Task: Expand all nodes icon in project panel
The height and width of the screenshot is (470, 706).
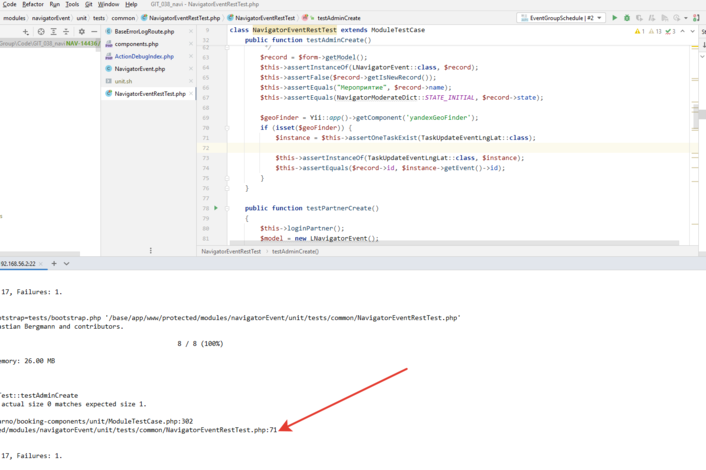Action: [54, 32]
